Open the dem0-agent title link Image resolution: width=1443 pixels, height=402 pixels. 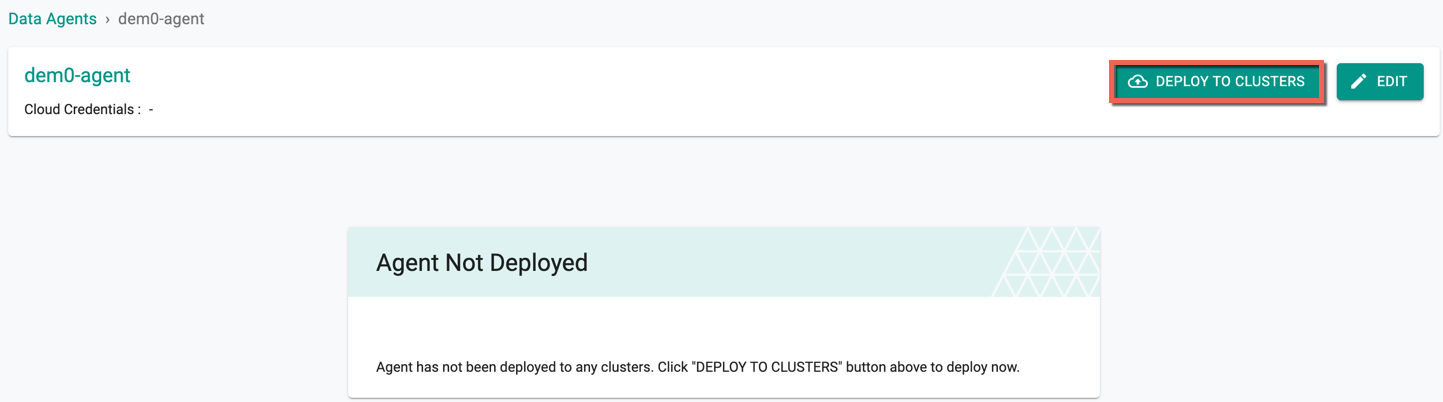pos(77,75)
